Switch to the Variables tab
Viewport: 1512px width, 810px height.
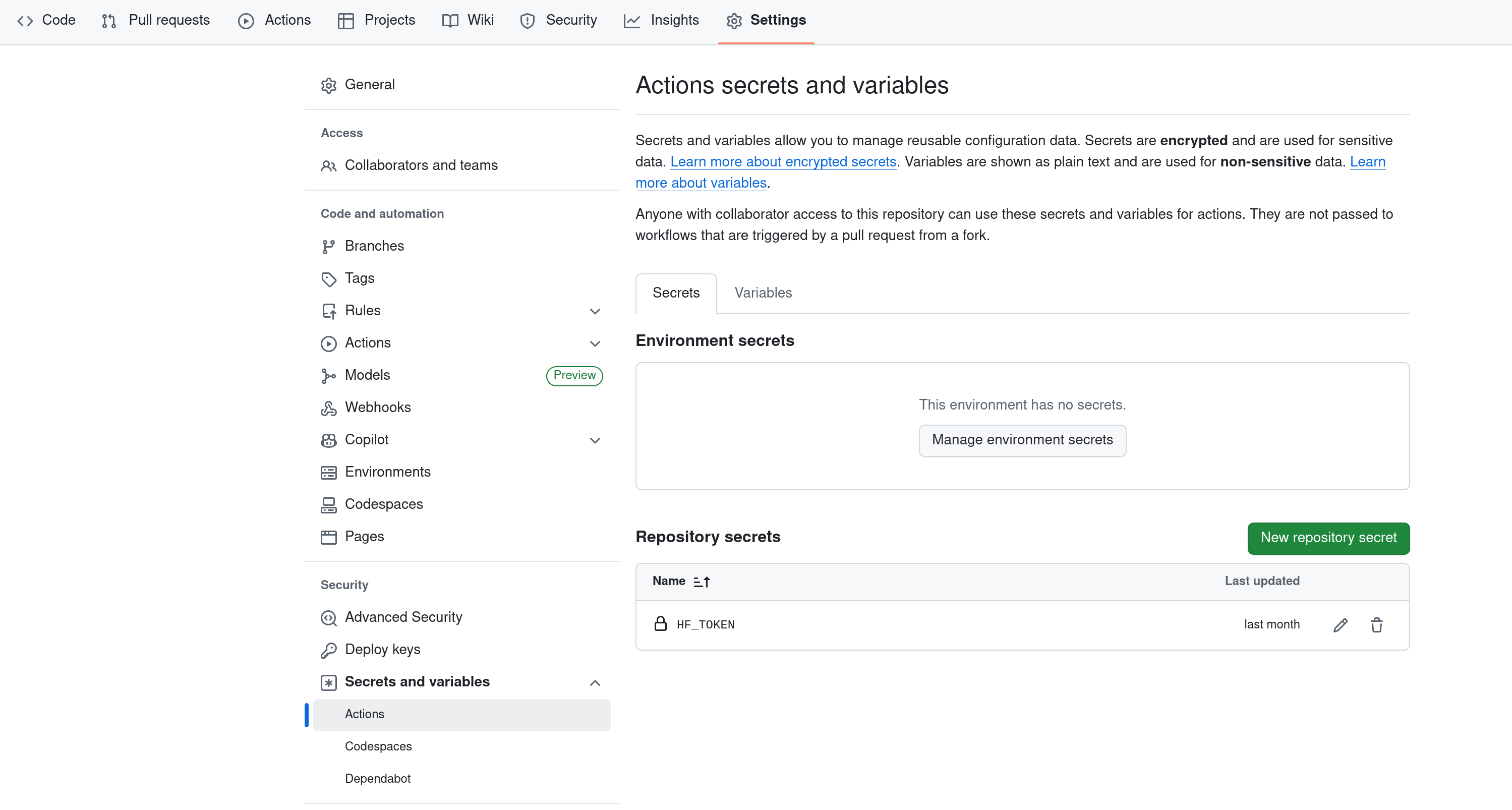coord(763,293)
